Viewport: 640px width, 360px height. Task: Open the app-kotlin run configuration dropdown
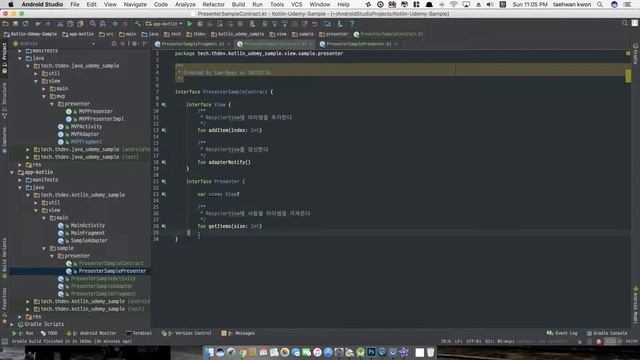click(163, 24)
